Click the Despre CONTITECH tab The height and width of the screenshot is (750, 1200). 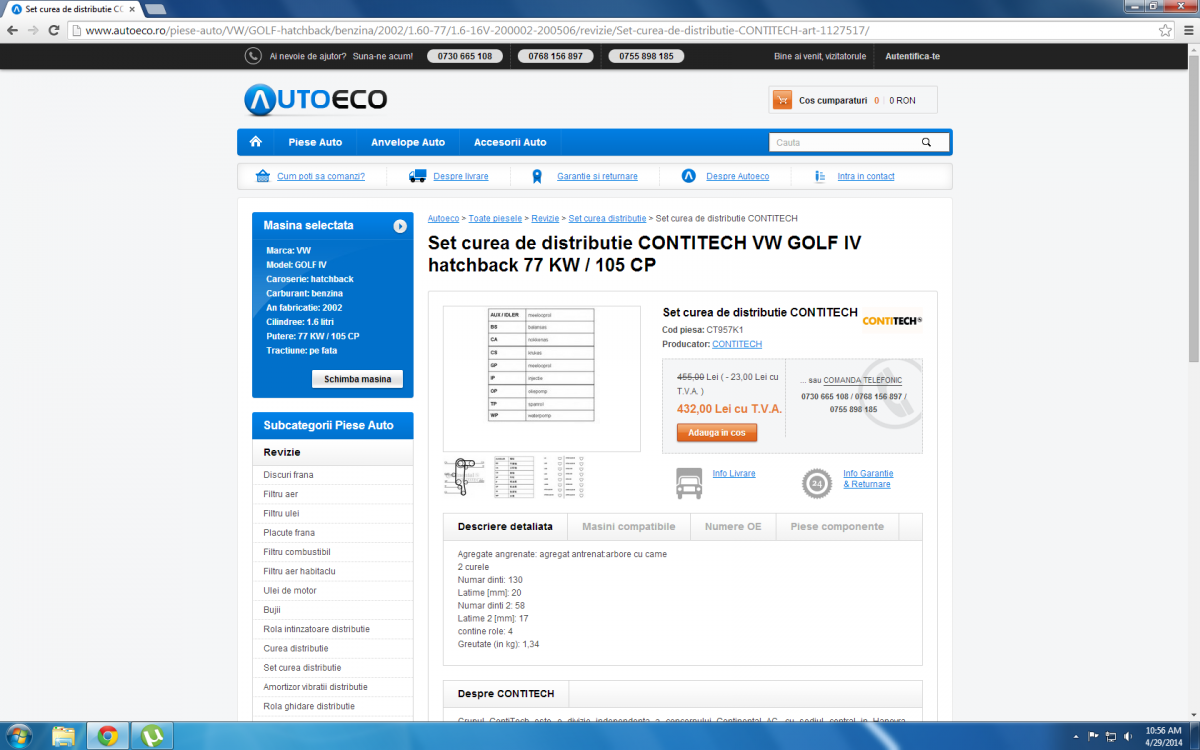[x=506, y=693]
